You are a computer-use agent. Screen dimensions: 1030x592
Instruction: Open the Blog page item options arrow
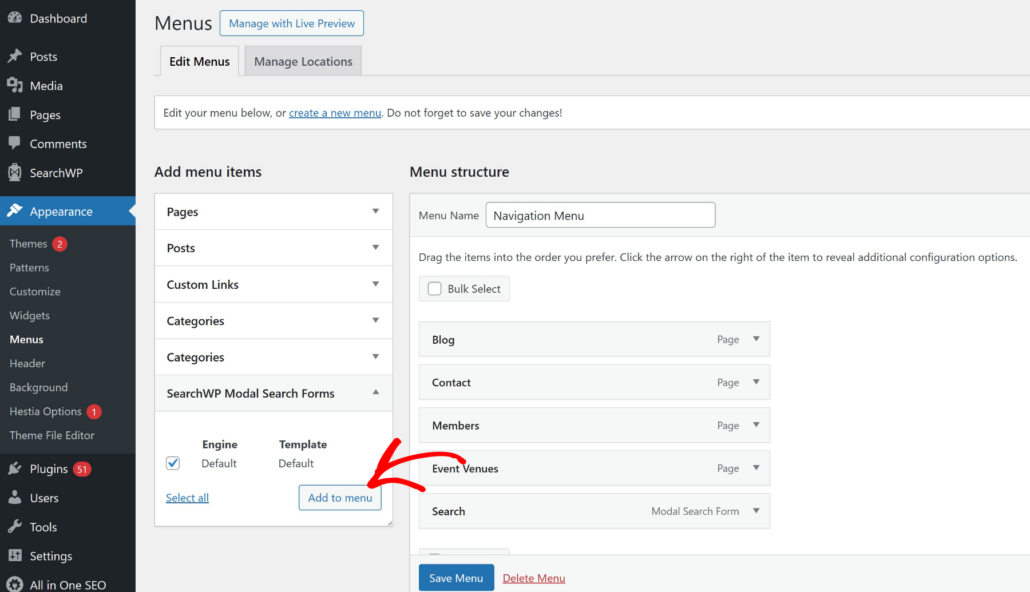tap(756, 339)
